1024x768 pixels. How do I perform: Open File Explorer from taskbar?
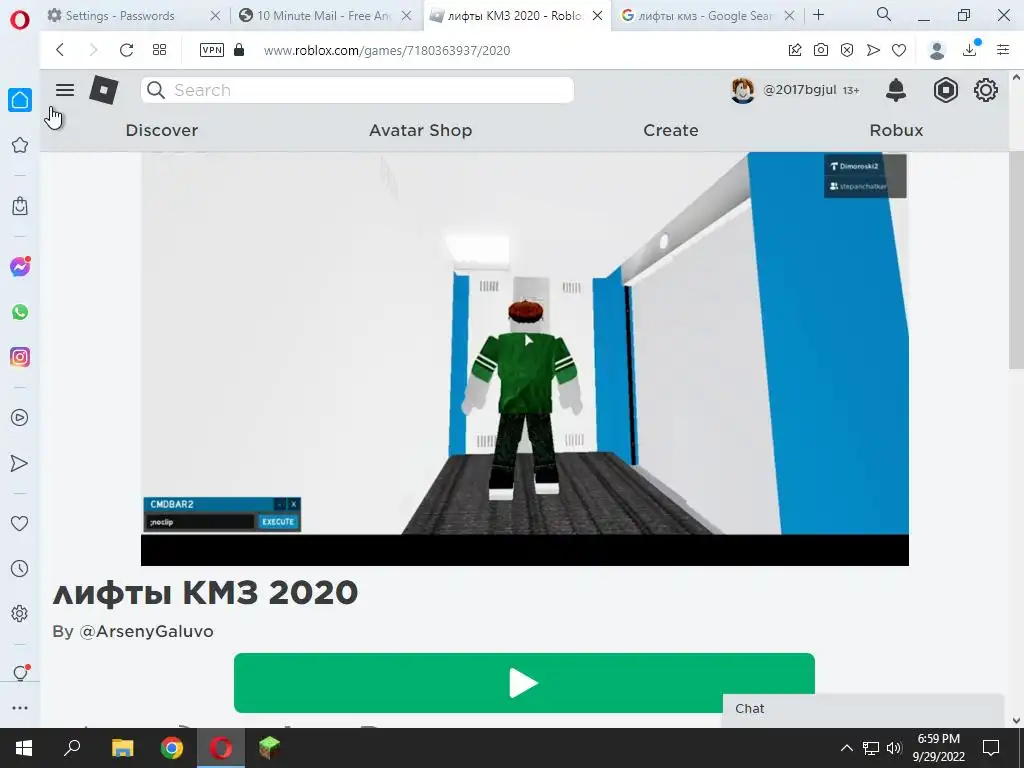coord(122,748)
